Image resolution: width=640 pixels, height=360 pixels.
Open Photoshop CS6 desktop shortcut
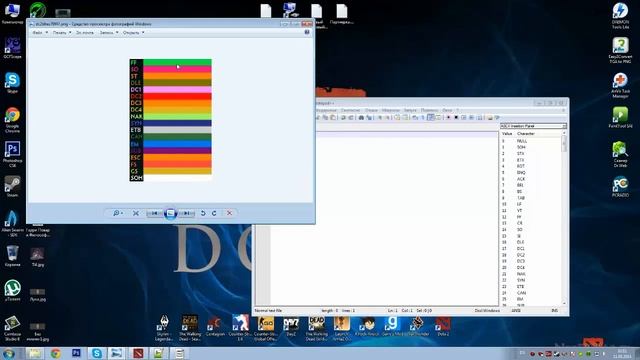[x=12, y=154]
